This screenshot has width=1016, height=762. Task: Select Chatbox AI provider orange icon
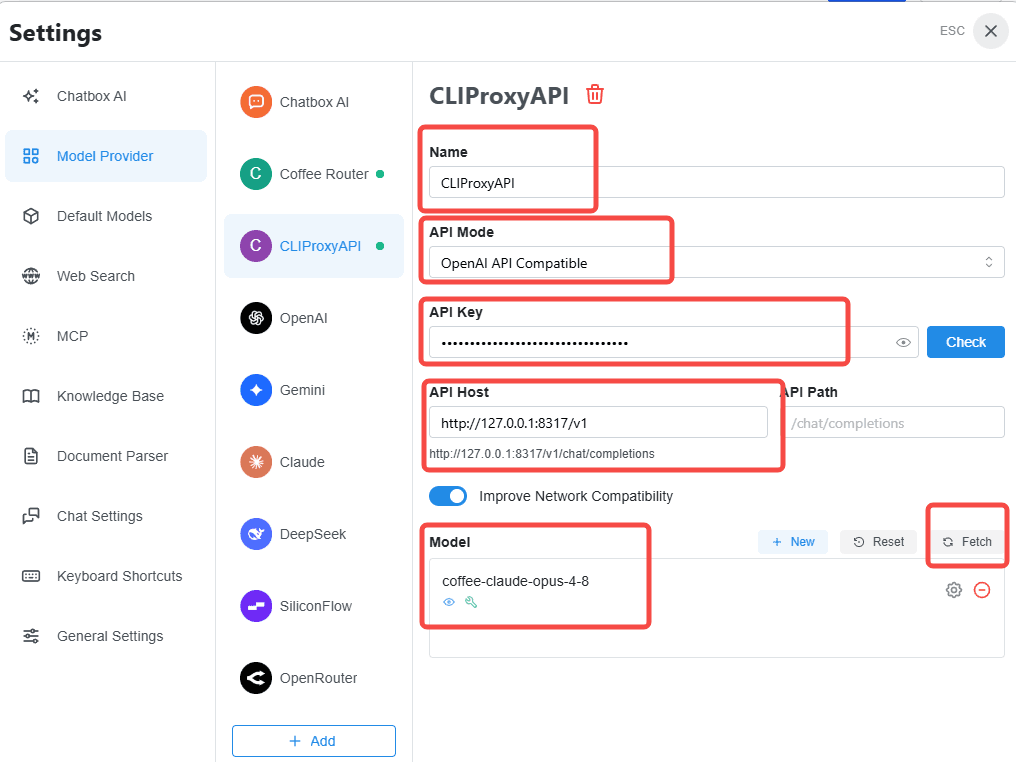tap(256, 102)
